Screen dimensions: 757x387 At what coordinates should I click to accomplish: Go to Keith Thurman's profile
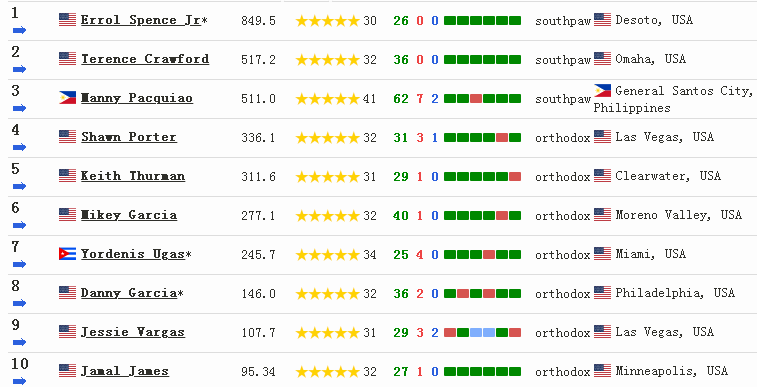[133, 176]
